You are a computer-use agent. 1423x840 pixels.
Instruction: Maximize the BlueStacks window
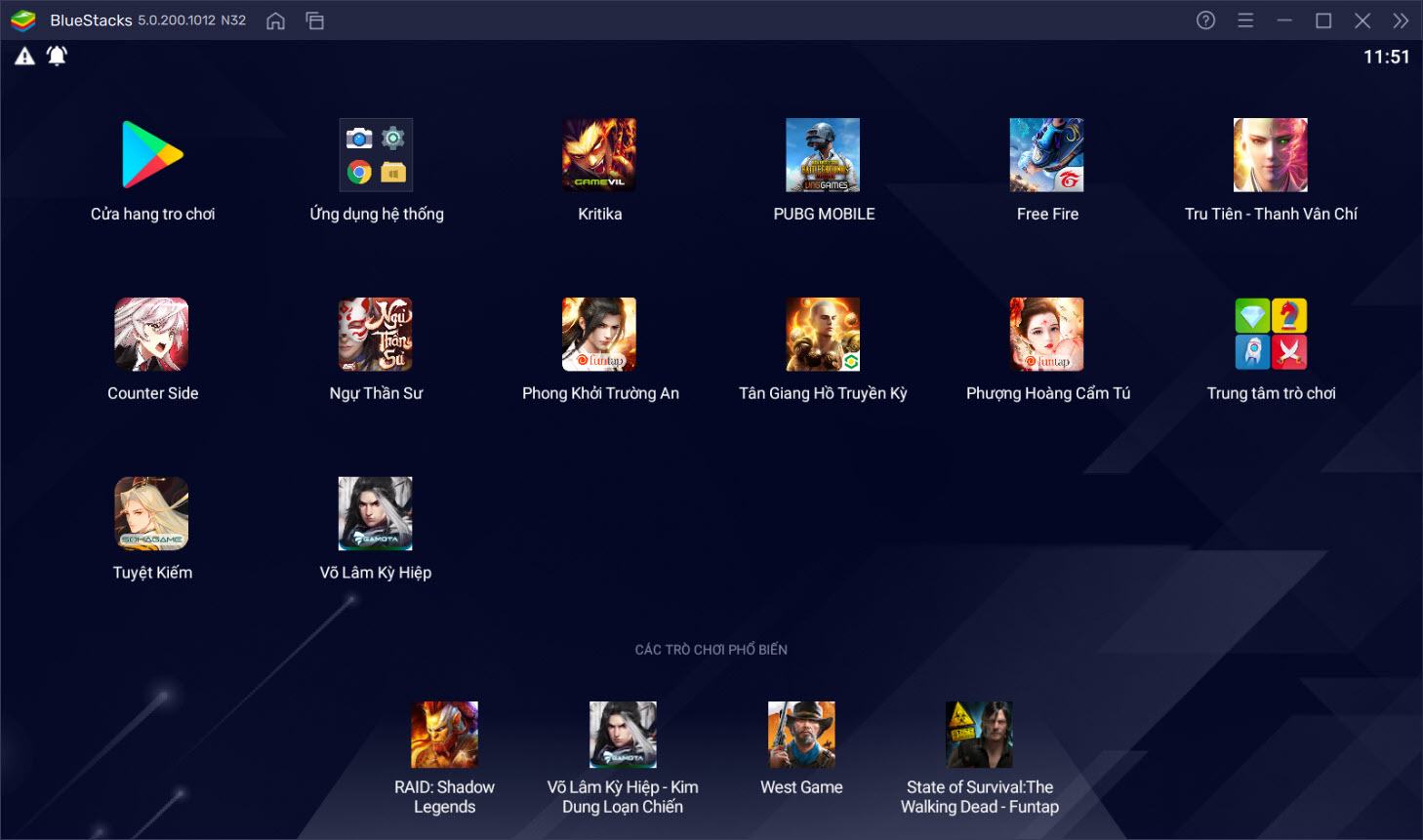pos(1323,20)
